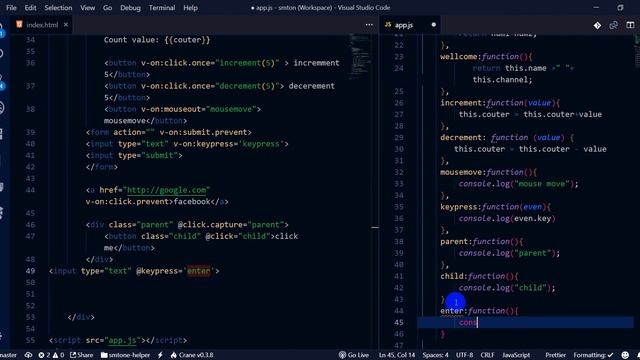
Task: Click Ln 45, Col 14 indicator
Action: click(397, 355)
